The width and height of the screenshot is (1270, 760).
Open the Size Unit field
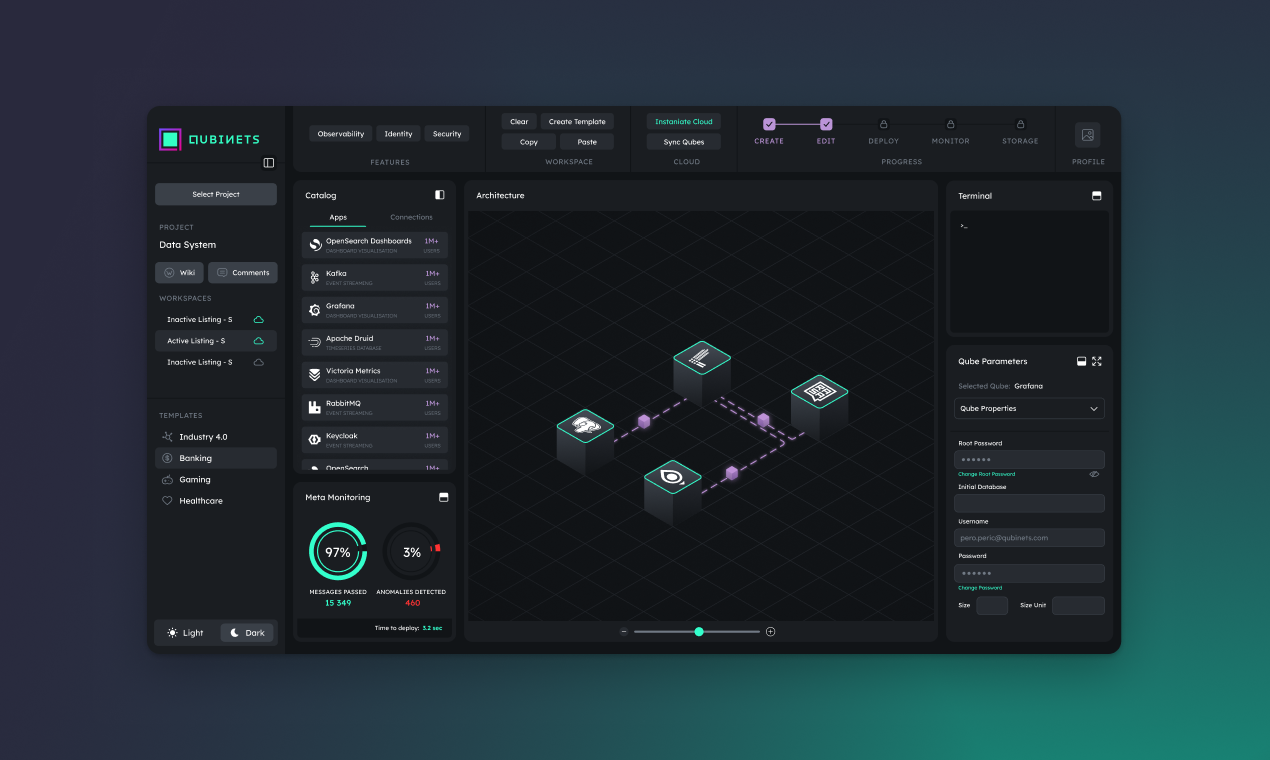click(1078, 605)
